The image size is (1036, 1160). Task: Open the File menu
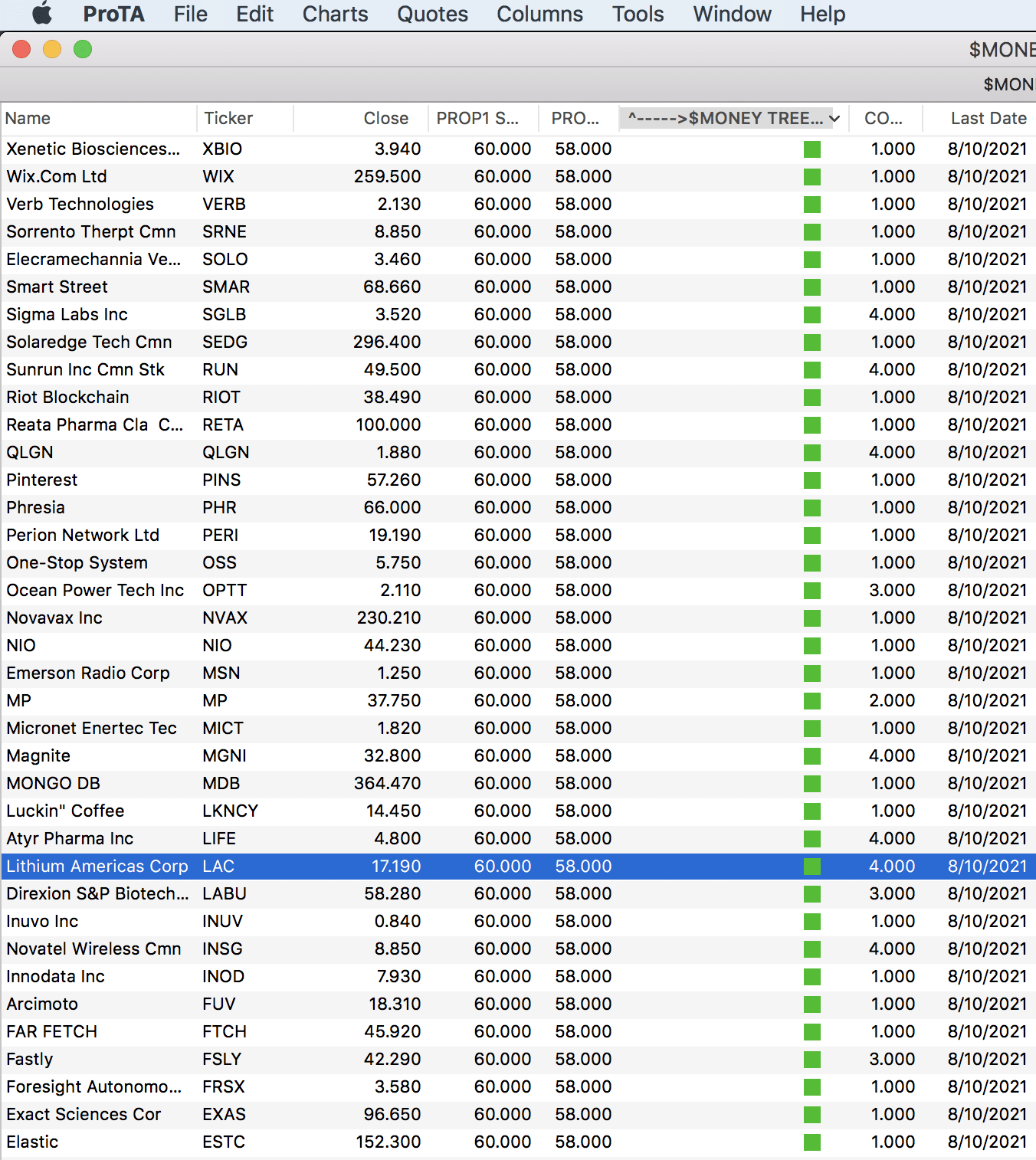click(190, 14)
